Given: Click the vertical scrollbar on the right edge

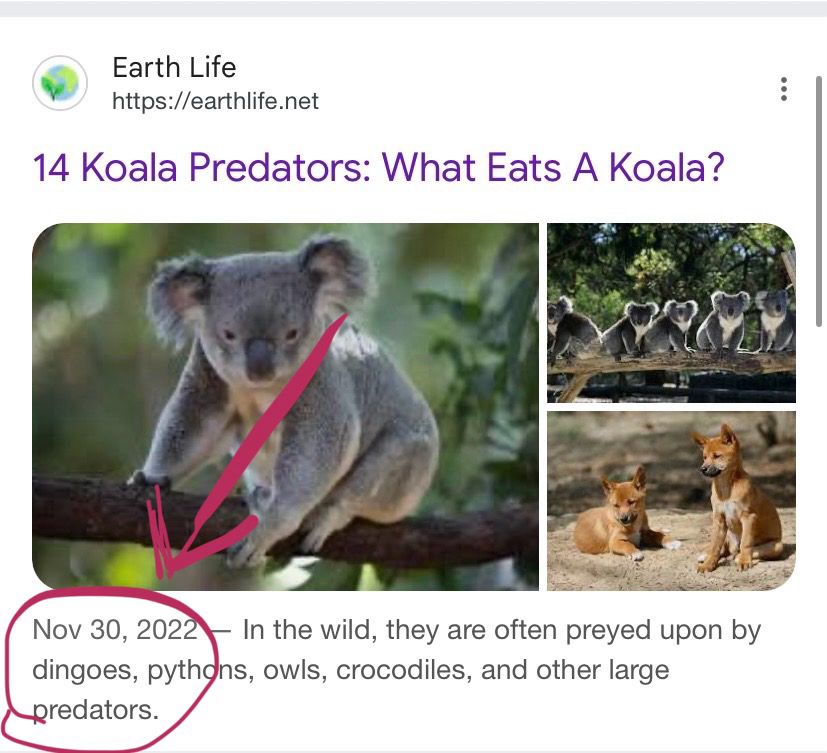Looking at the screenshot, I should coord(820,200).
